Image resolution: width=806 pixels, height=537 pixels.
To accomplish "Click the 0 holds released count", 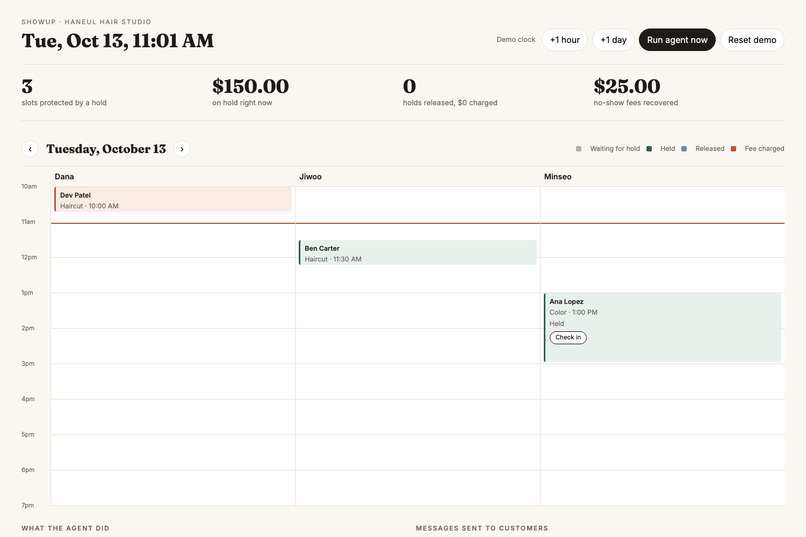I will [409, 86].
